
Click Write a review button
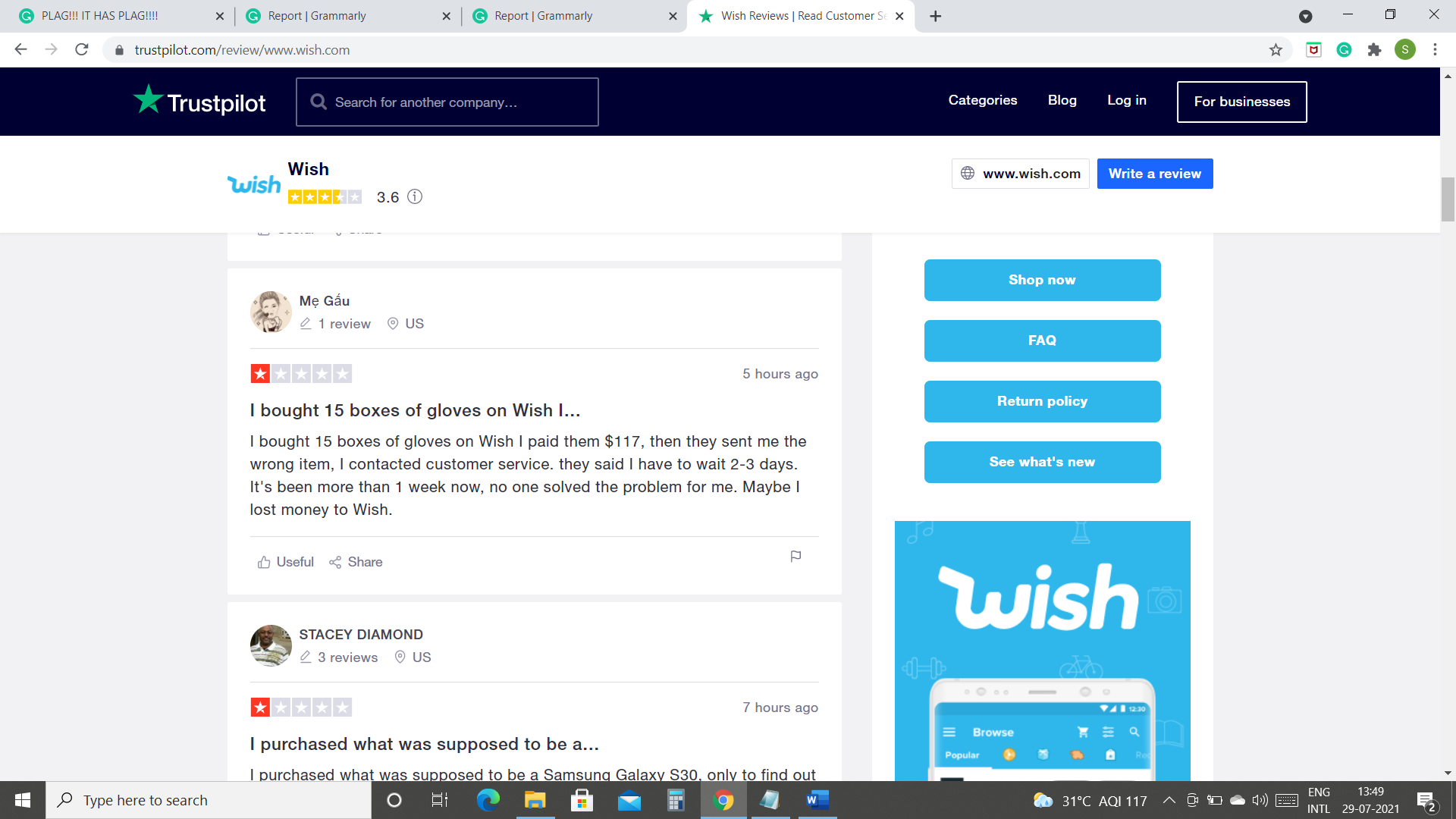(1154, 174)
